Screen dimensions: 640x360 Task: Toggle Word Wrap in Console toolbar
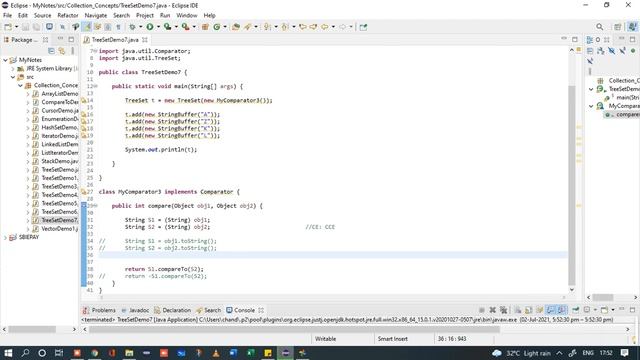(x=540, y=310)
